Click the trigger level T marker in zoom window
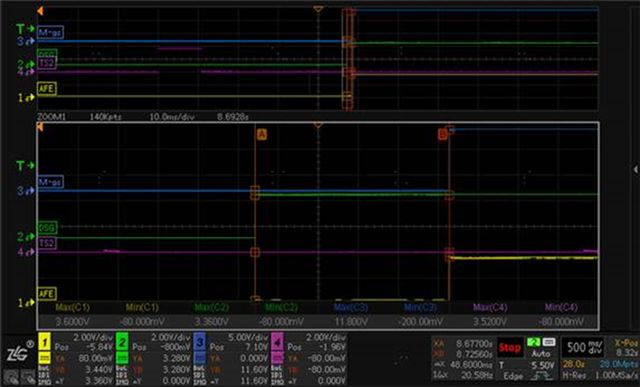The height and width of the screenshot is (387, 640). (24, 165)
